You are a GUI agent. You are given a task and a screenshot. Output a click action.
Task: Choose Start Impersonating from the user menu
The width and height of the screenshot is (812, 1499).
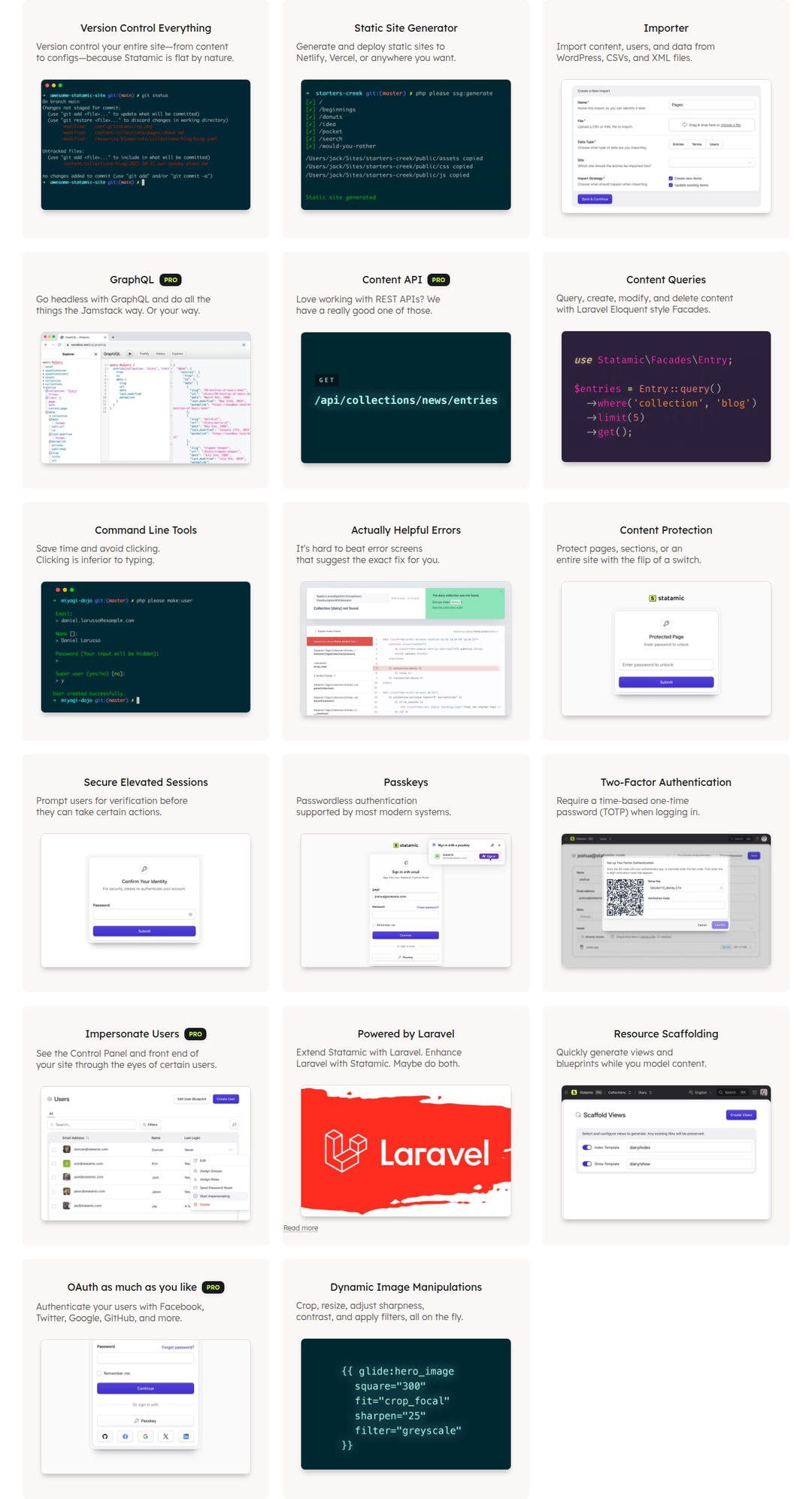click(x=220, y=1196)
